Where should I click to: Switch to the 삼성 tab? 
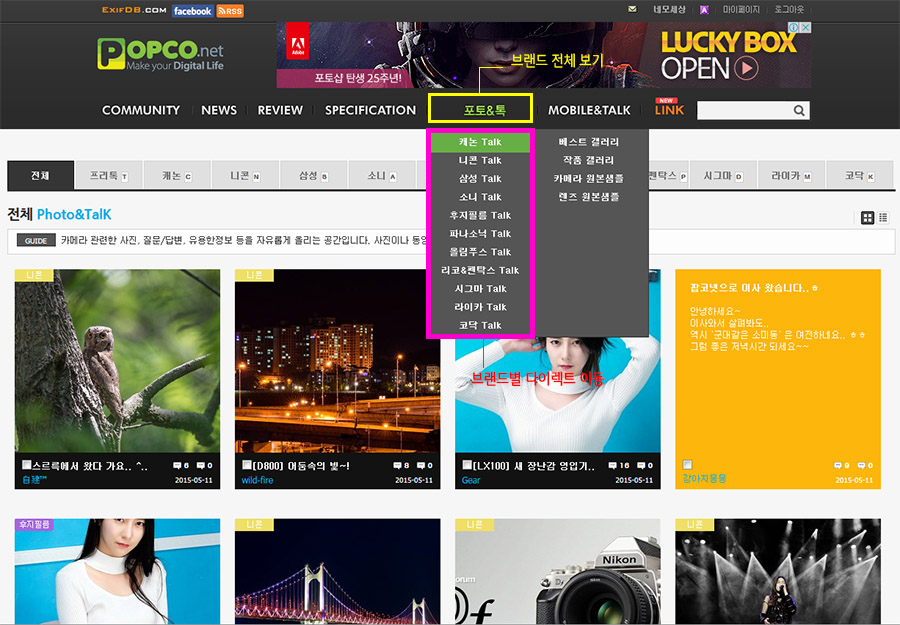314,176
